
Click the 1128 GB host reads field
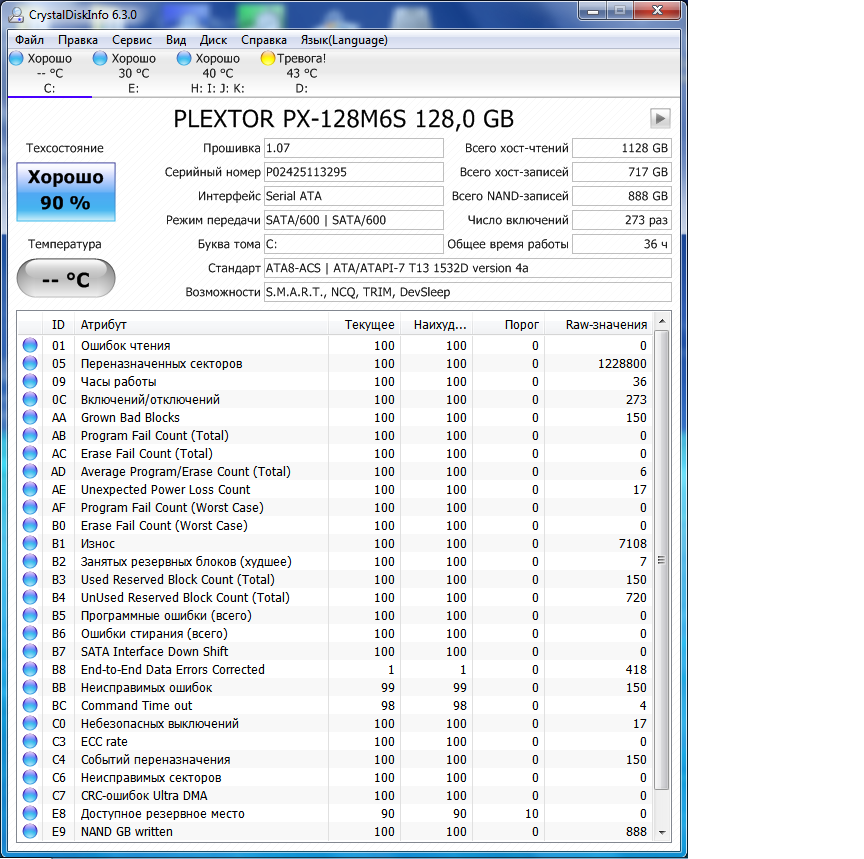point(622,148)
